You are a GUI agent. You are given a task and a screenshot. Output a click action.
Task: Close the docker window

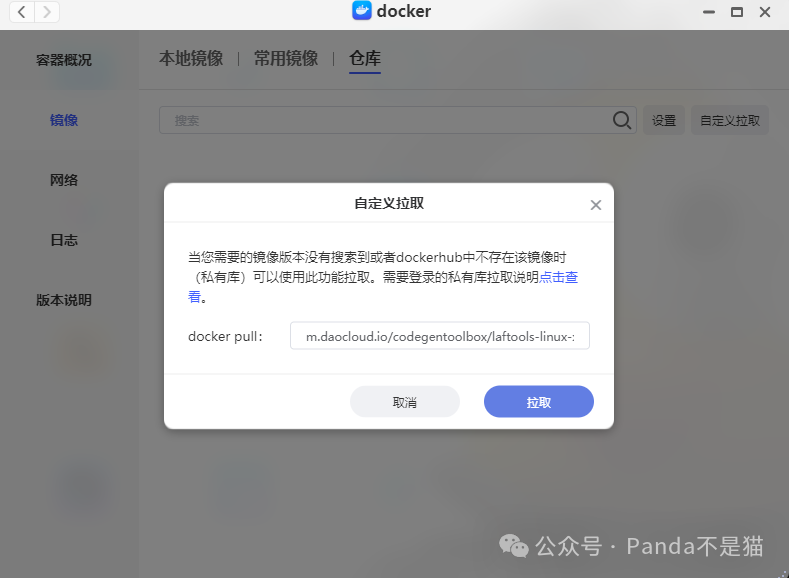tap(765, 12)
